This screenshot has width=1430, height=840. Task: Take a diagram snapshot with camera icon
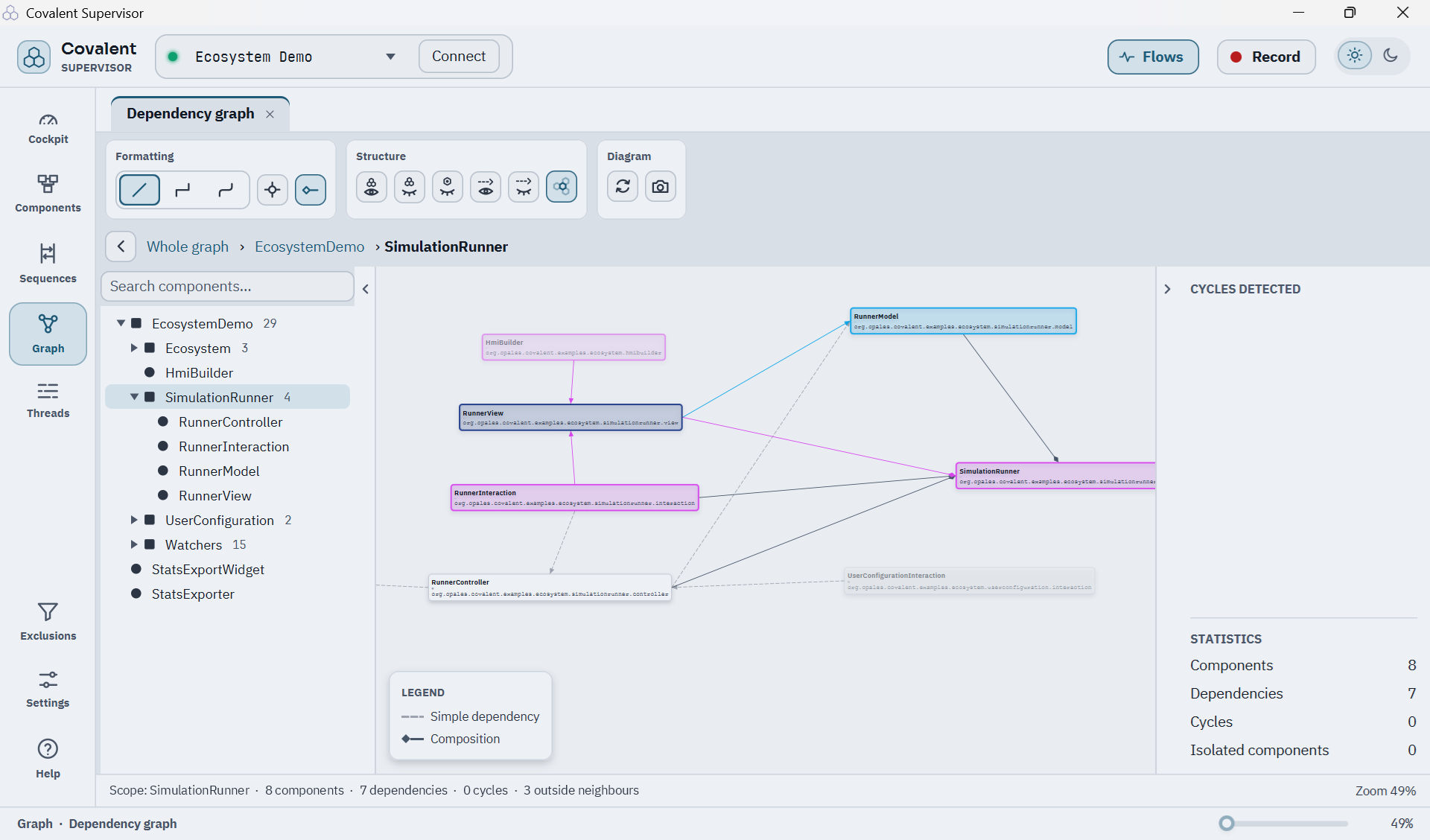click(661, 187)
